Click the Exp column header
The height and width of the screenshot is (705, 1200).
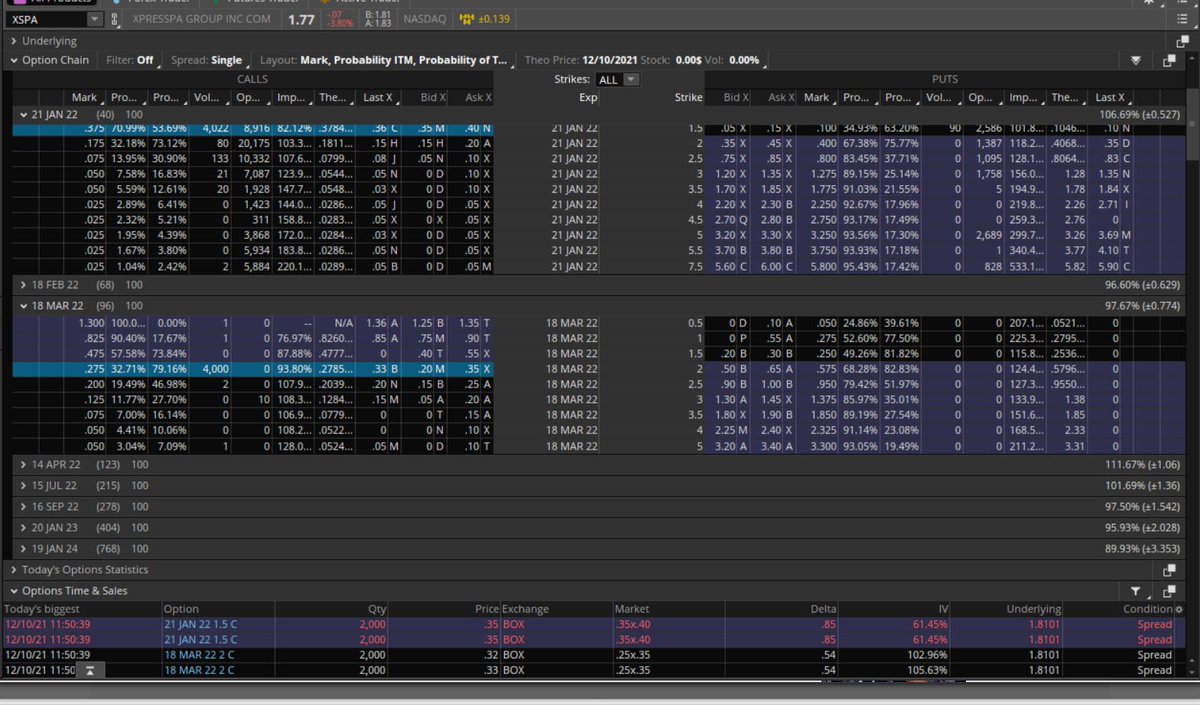click(x=588, y=97)
